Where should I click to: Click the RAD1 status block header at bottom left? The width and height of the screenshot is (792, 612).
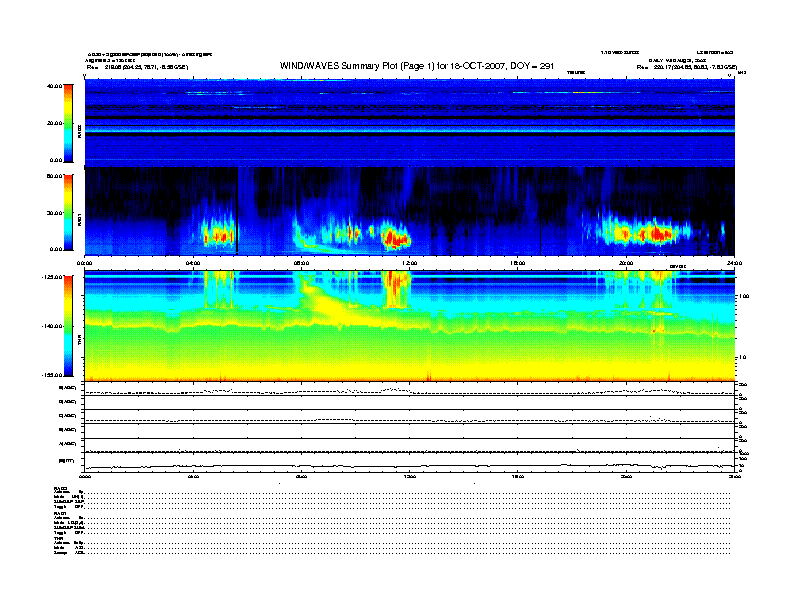point(61,513)
